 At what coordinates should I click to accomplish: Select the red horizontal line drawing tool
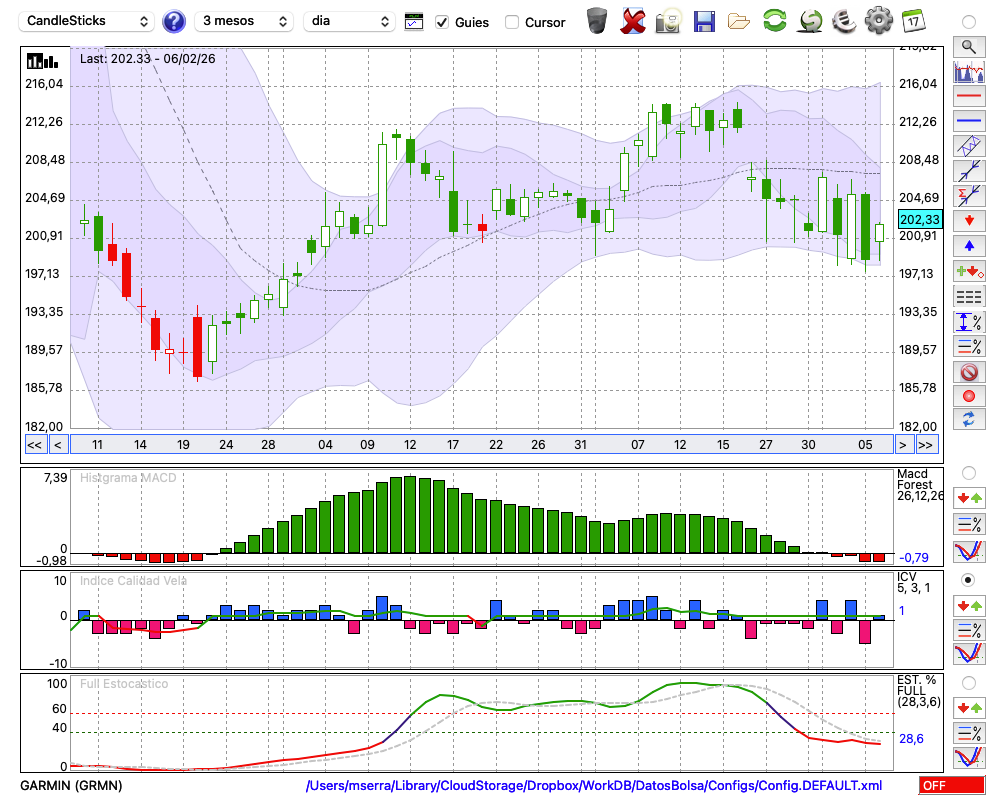[x=968, y=97]
